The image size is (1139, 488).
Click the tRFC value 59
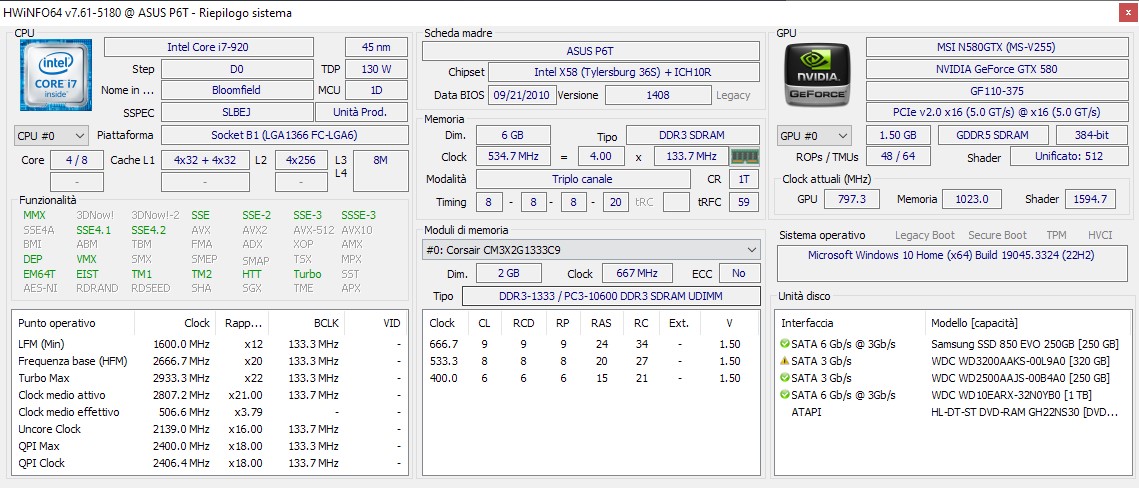[x=743, y=202]
